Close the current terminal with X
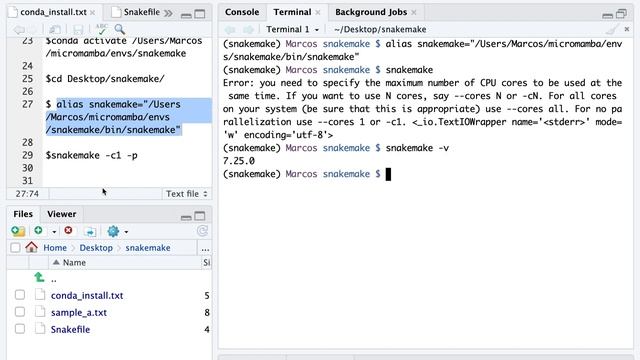This screenshot has height=360, width=640. coord(627,29)
